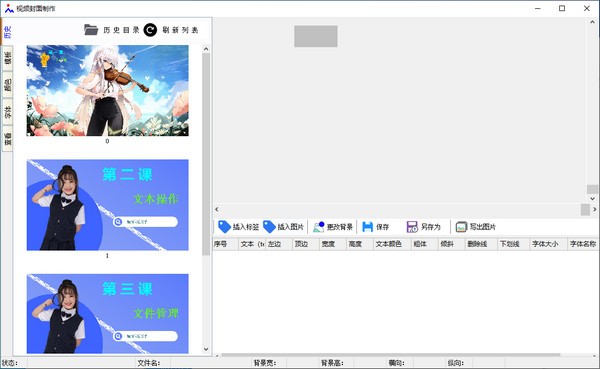Click the 状态 label in status bar
Screen dimensions: 600x369
[10, 363]
